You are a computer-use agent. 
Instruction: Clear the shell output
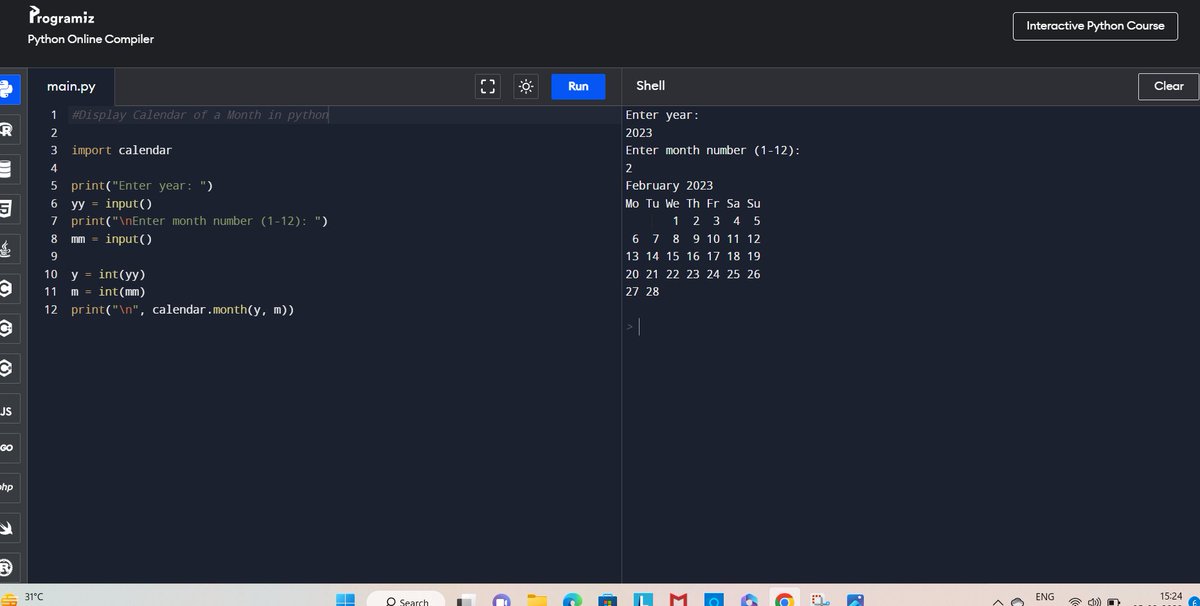pos(1168,86)
